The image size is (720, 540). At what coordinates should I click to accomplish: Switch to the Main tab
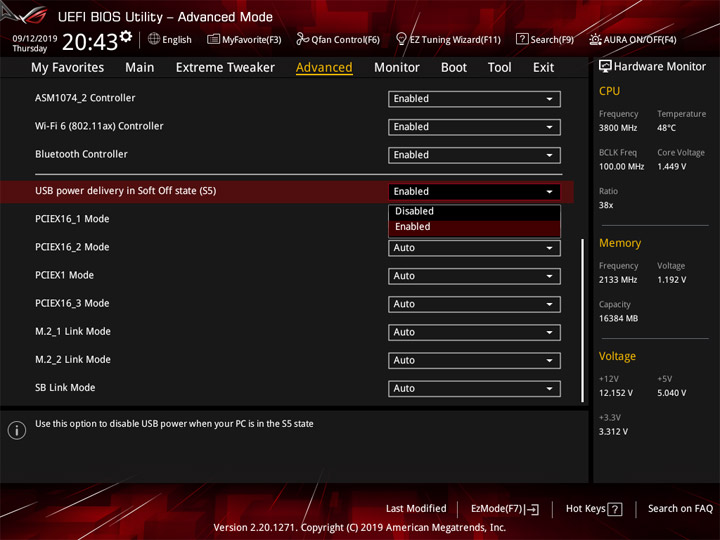coord(140,68)
